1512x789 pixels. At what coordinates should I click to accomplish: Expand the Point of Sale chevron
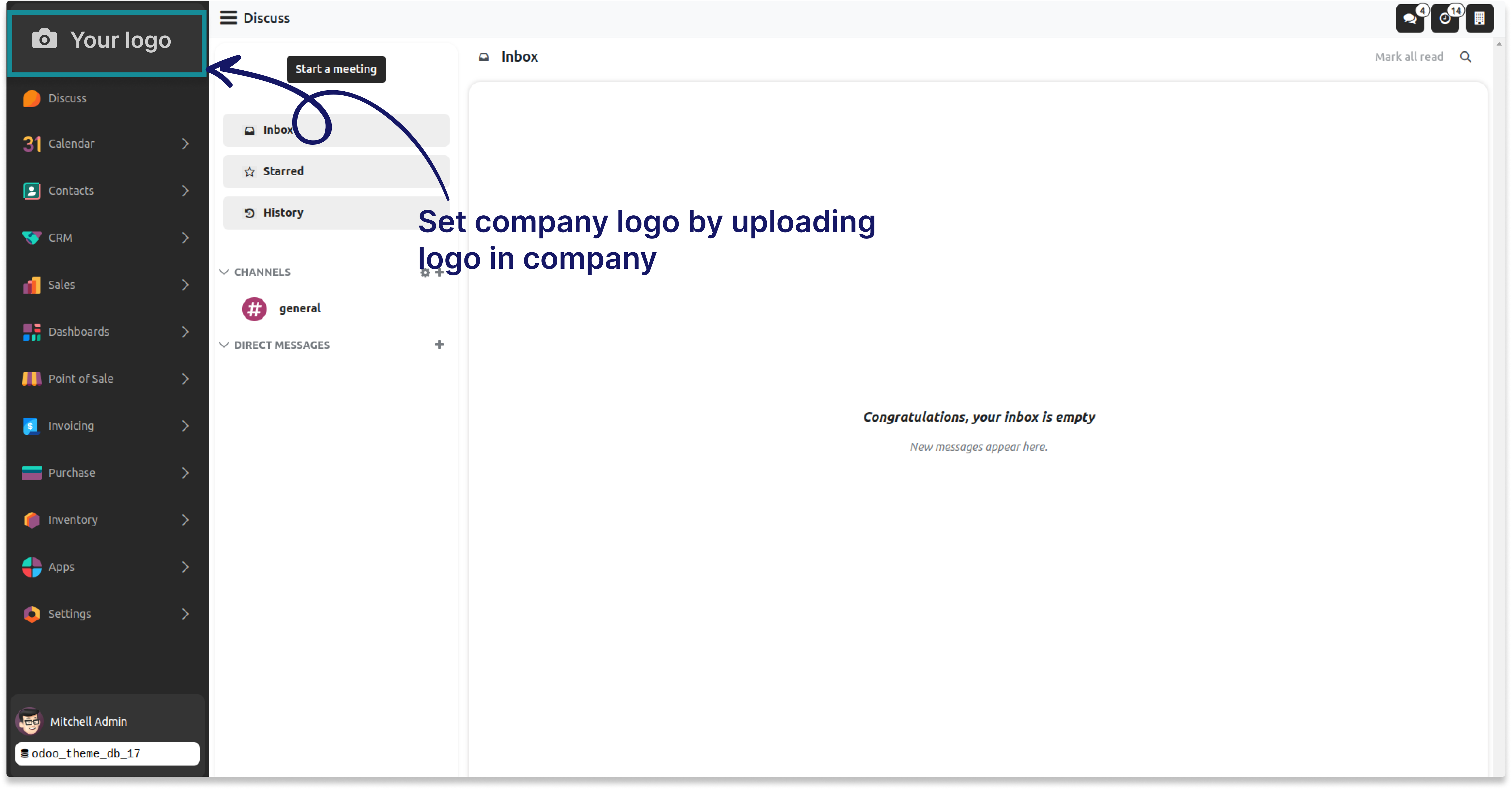pyautogui.click(x=186, y=379)
